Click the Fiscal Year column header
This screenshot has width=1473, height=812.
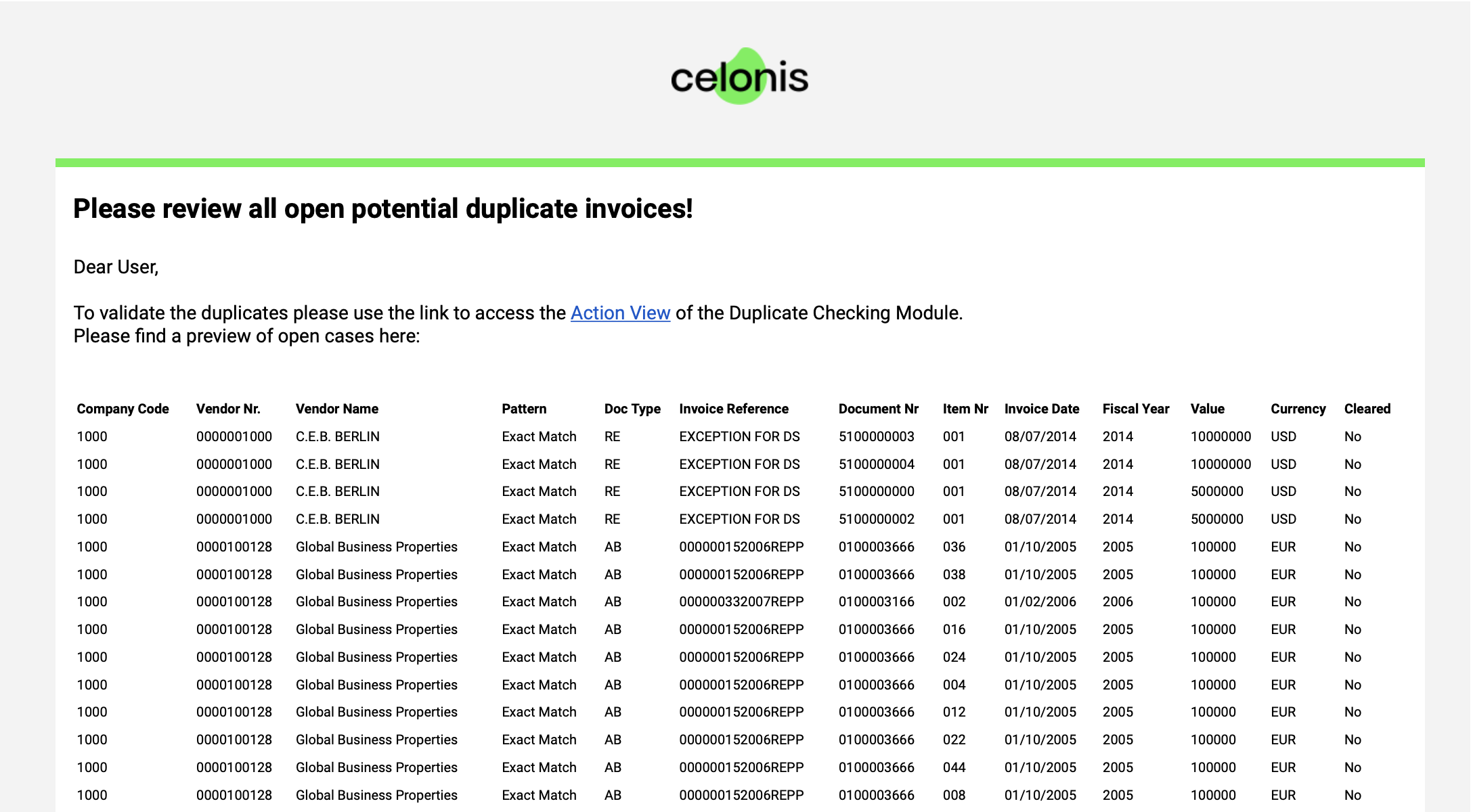click(x=1136, y=409)
